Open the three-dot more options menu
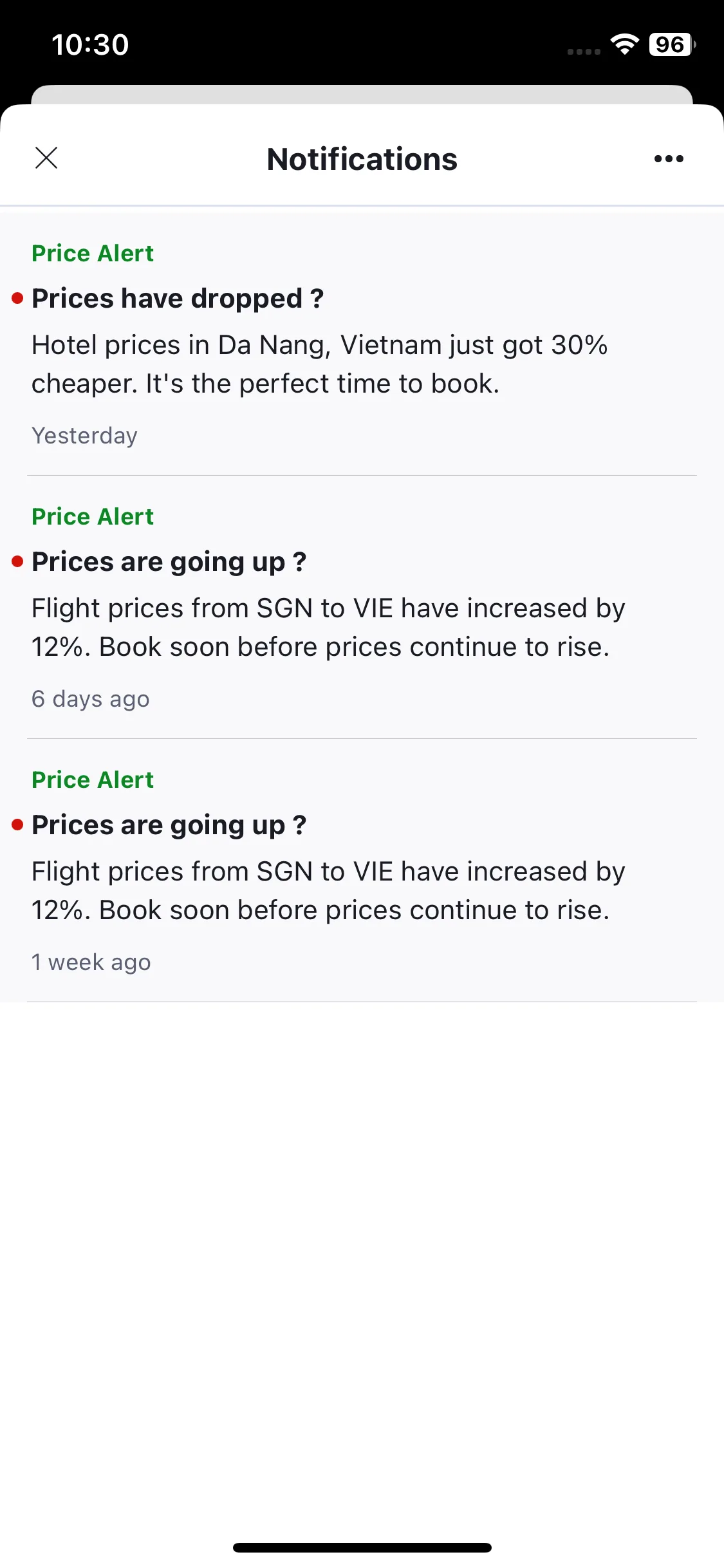 coord(669,158)
